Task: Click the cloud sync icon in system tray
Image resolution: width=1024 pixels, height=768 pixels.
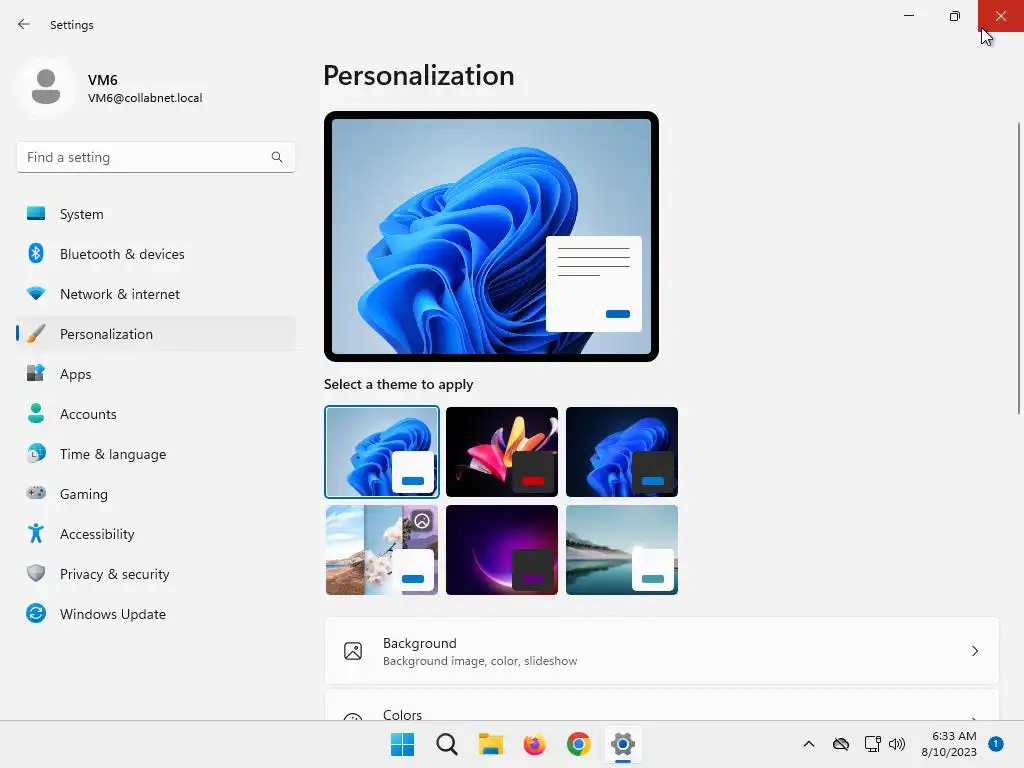Action: pos(840,744)
